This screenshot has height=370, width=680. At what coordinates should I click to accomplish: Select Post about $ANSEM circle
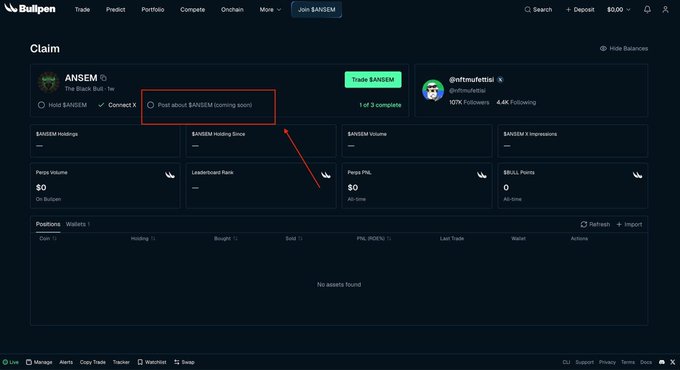[x=150, y=105]
